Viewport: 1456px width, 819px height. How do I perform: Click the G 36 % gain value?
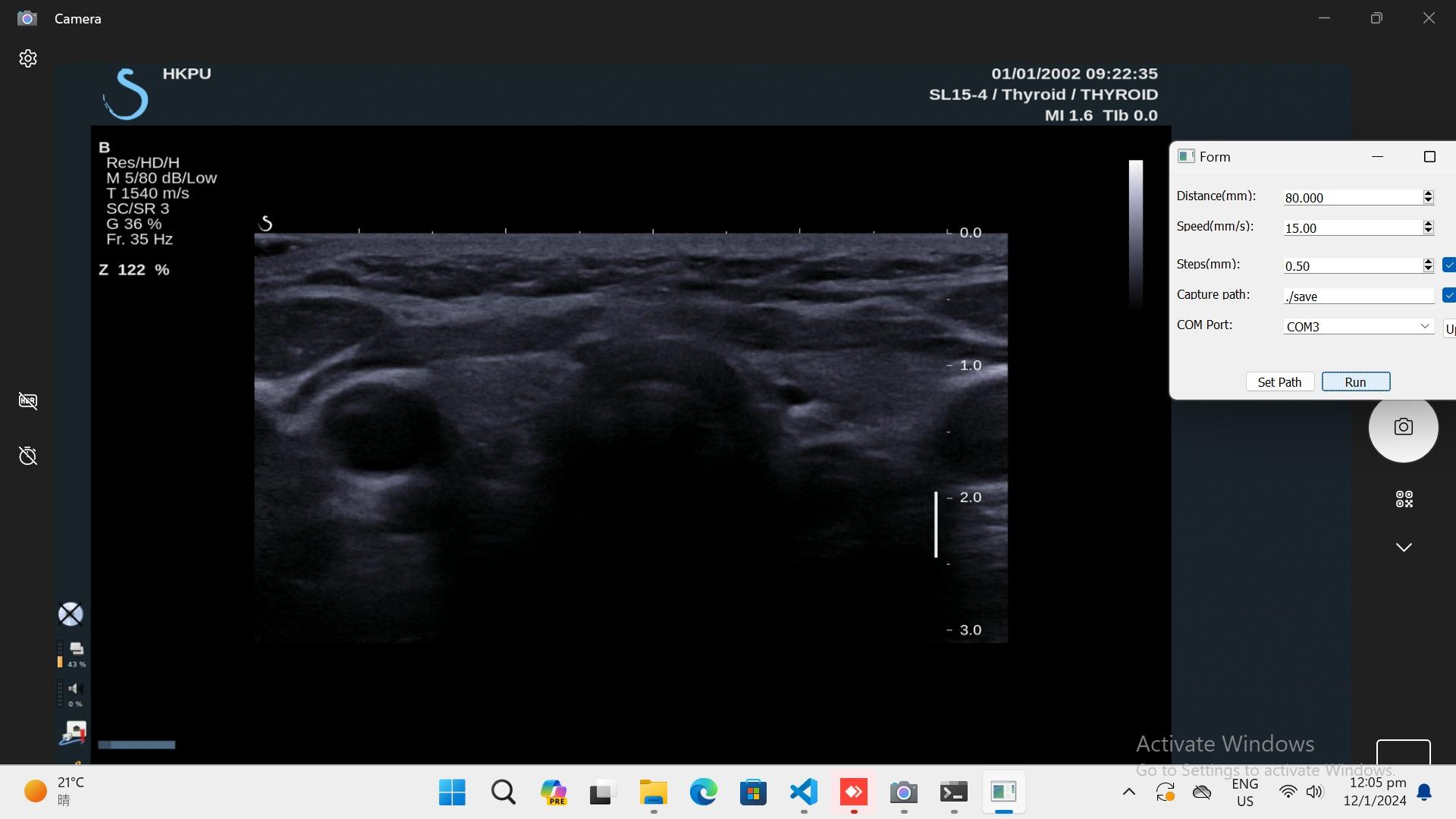click(134, 224)
